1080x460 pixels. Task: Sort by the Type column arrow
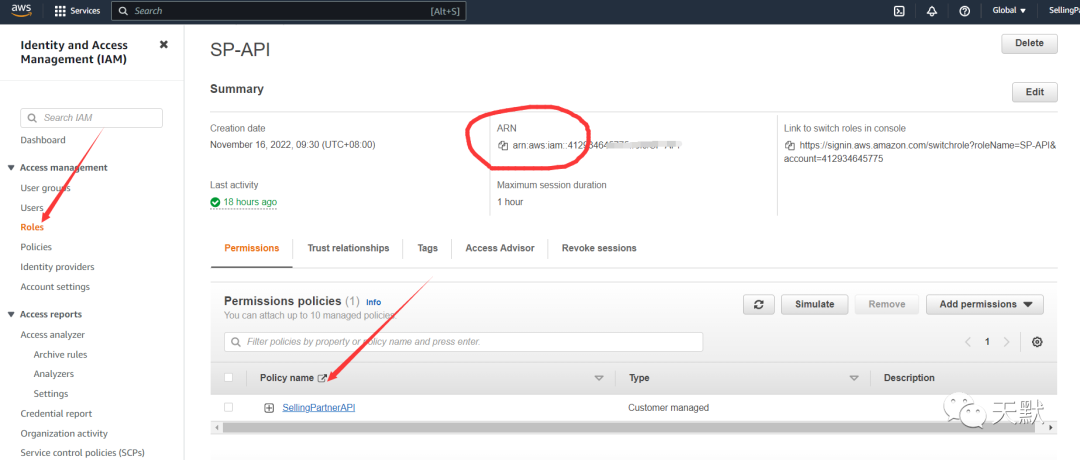click(x=854, y=378)
